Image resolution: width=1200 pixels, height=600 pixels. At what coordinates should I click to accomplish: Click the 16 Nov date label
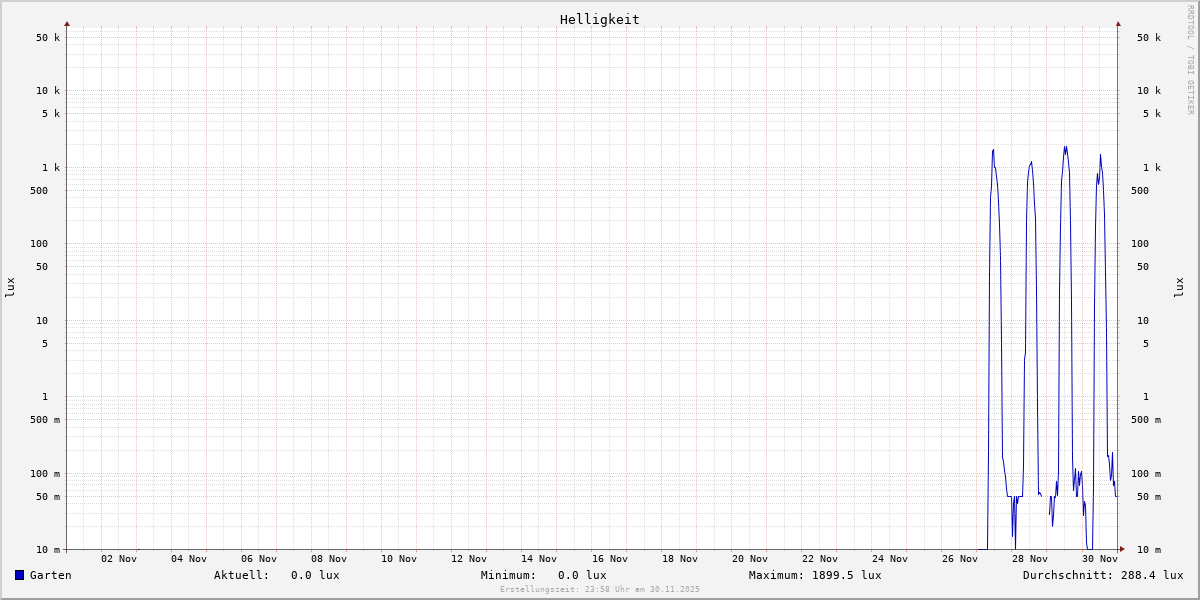pos(609,559)
